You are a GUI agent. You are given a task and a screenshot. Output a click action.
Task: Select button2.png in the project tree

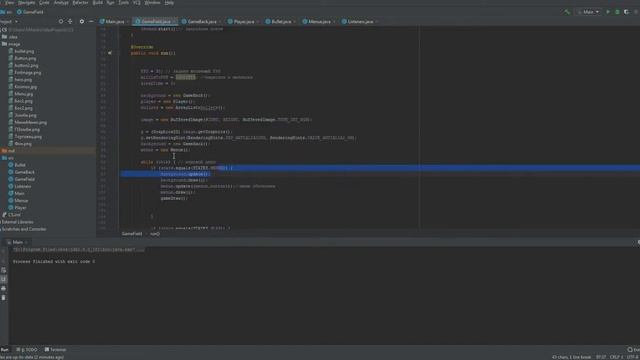coord(23,65)
